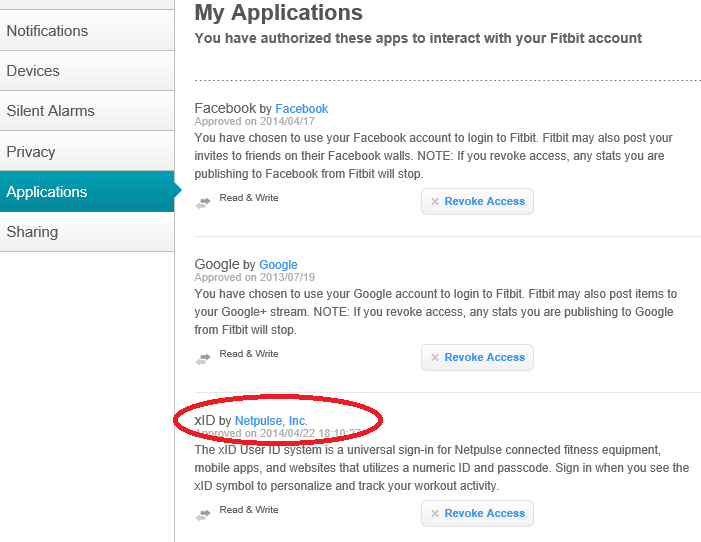The height and width of the screenshot is (542, 701).
Task: Click the 'Read & Write' label under Google
Action: tap(249, 354)
